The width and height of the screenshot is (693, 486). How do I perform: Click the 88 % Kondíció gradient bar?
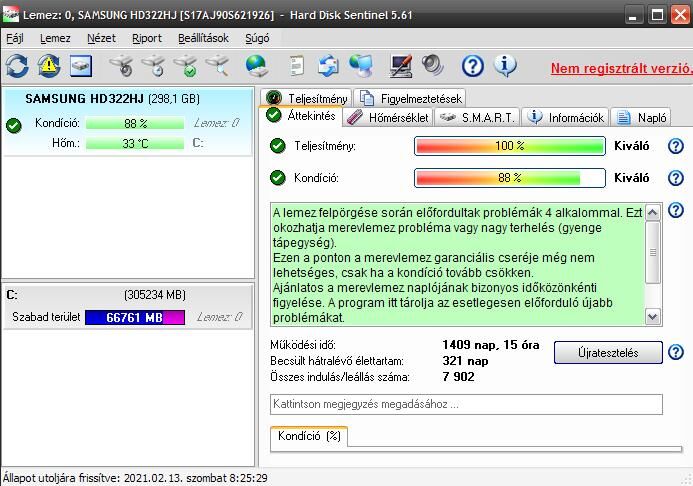click(x=510, y=178)
